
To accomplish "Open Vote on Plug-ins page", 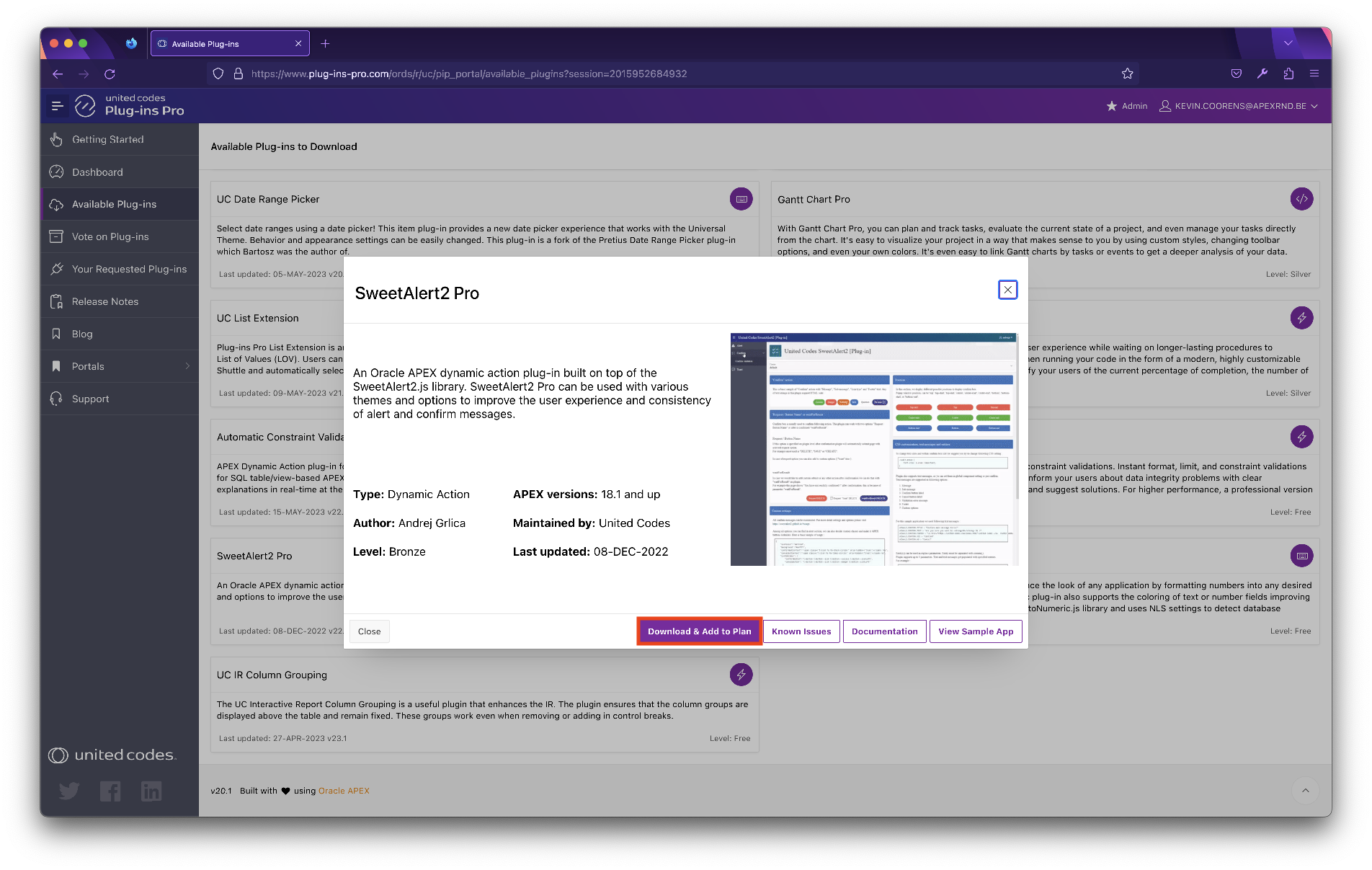I will 120,236.
